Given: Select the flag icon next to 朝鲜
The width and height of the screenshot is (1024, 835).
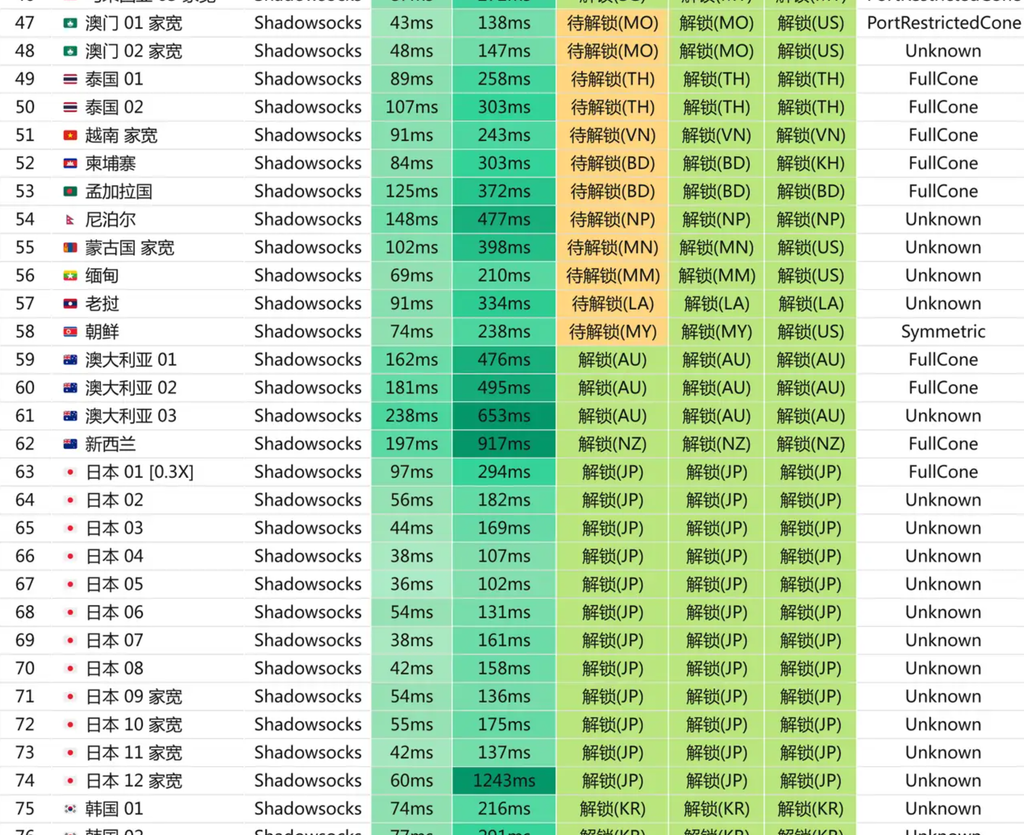Looking at the screenshot, I should [70, 332].
